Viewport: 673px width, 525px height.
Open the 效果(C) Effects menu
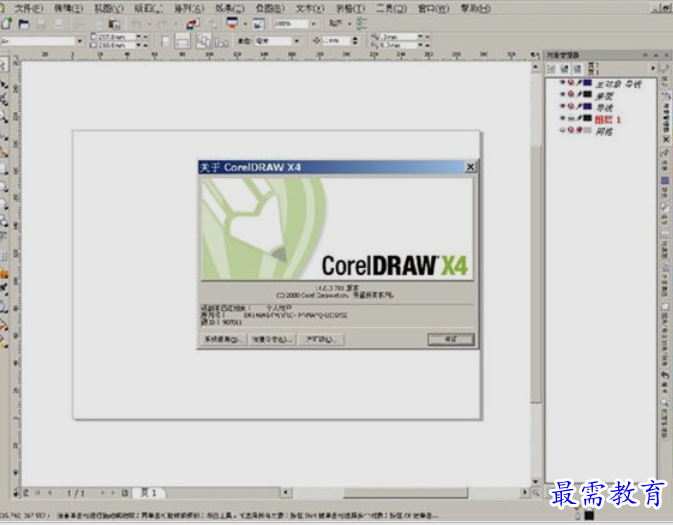click(230, 8)
